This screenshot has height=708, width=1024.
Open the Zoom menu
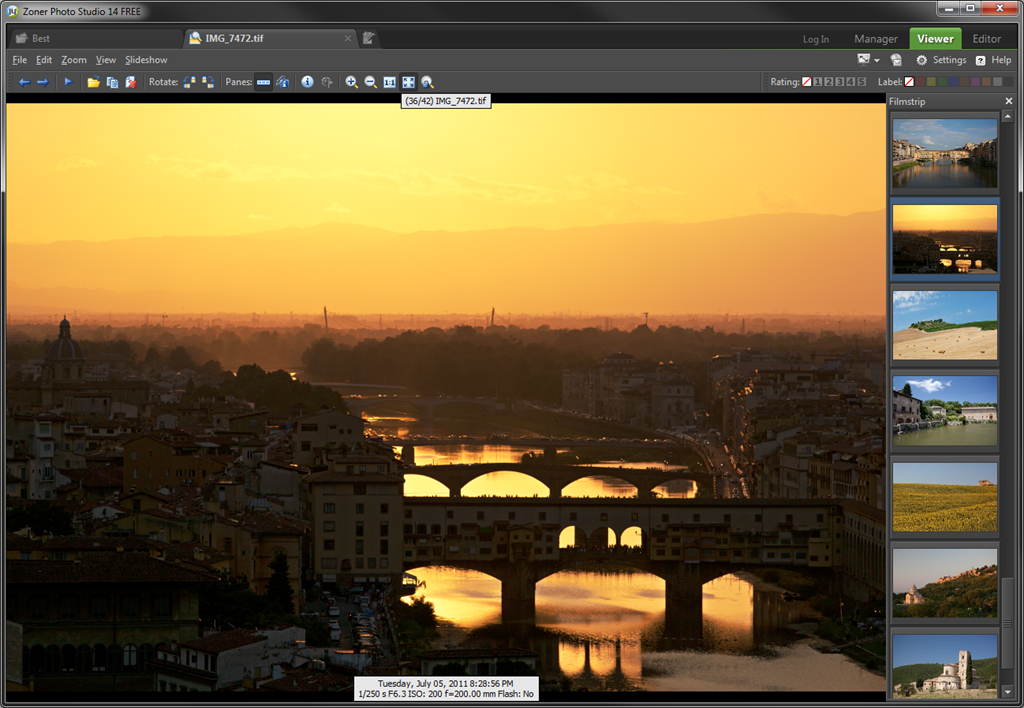74,60
